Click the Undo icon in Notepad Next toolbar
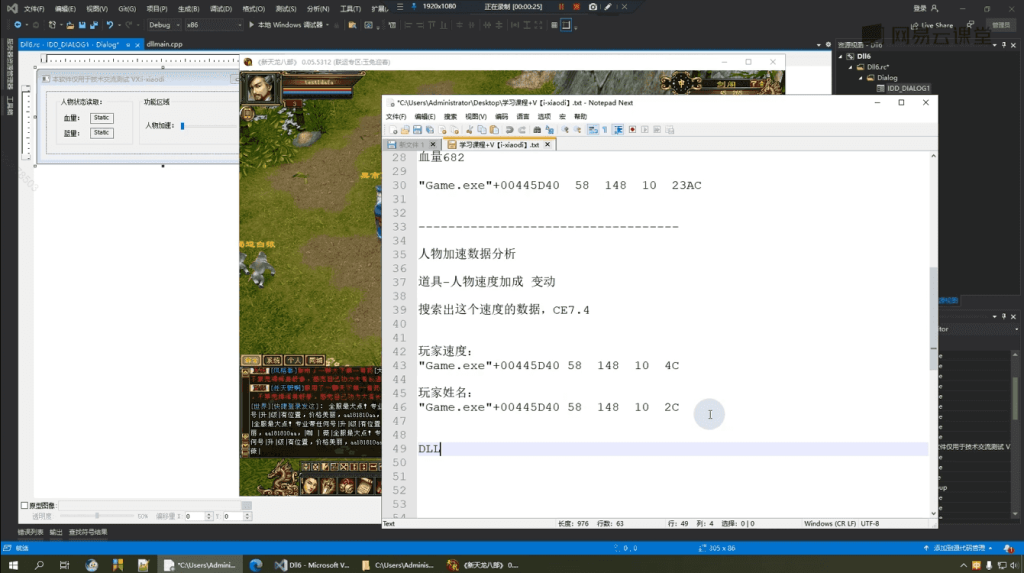 [509, 130]
